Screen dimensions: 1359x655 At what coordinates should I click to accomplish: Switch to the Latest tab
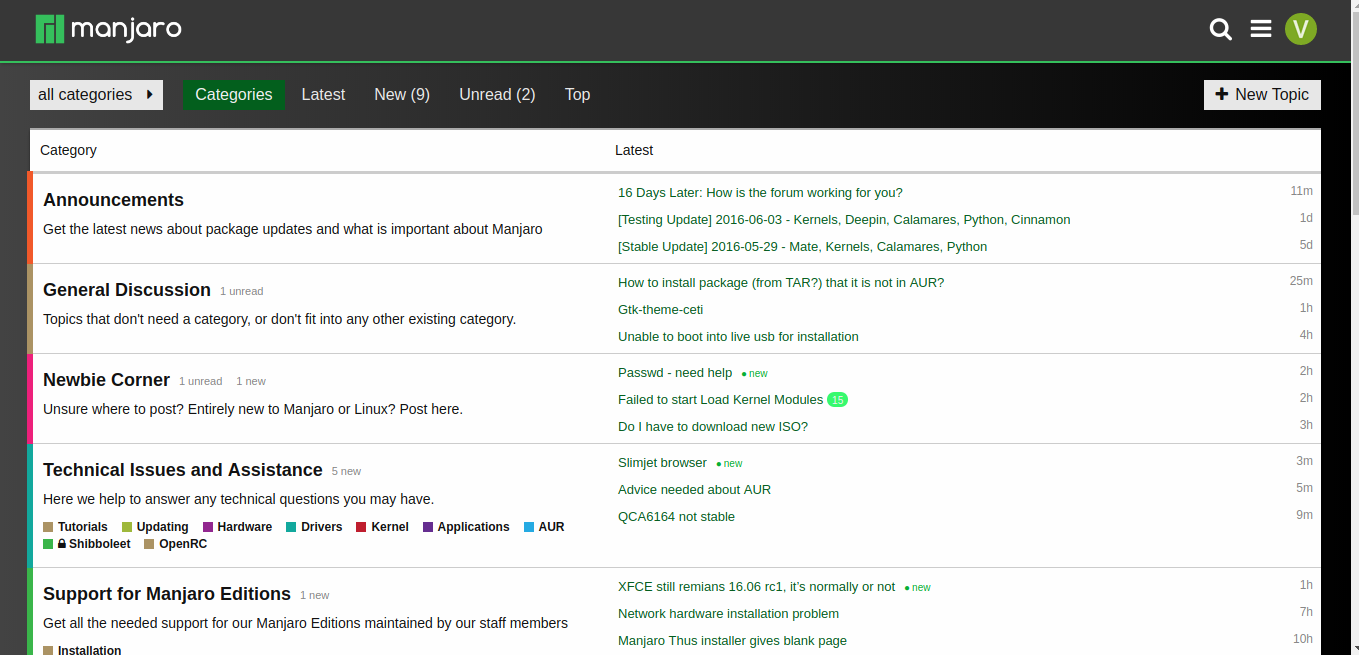coord(323,95)
